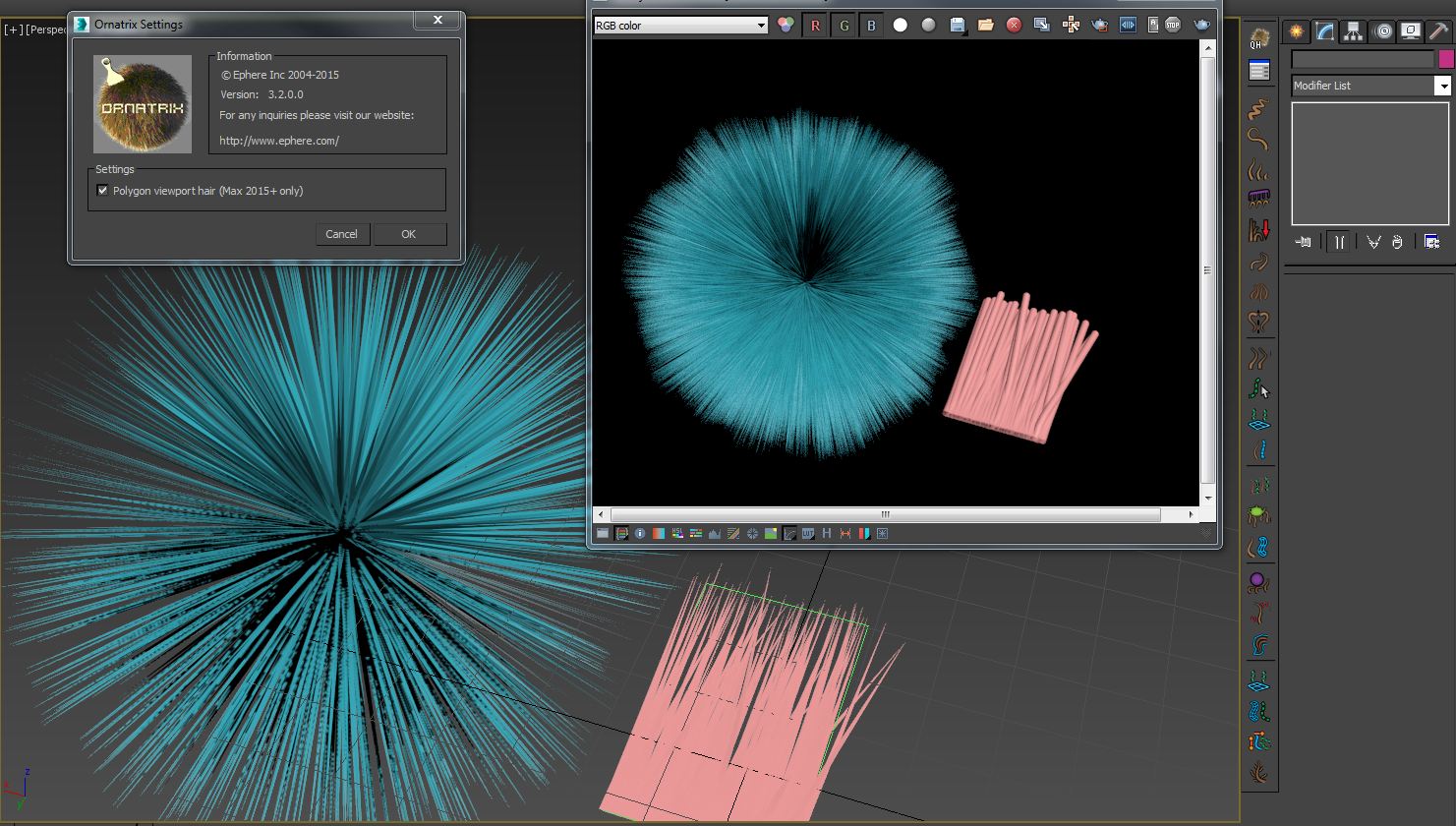The height and width of the screenshot is (826, 1456).
Task: Click the LUT icon in render window footer
Action: click(x=808, y=534)
